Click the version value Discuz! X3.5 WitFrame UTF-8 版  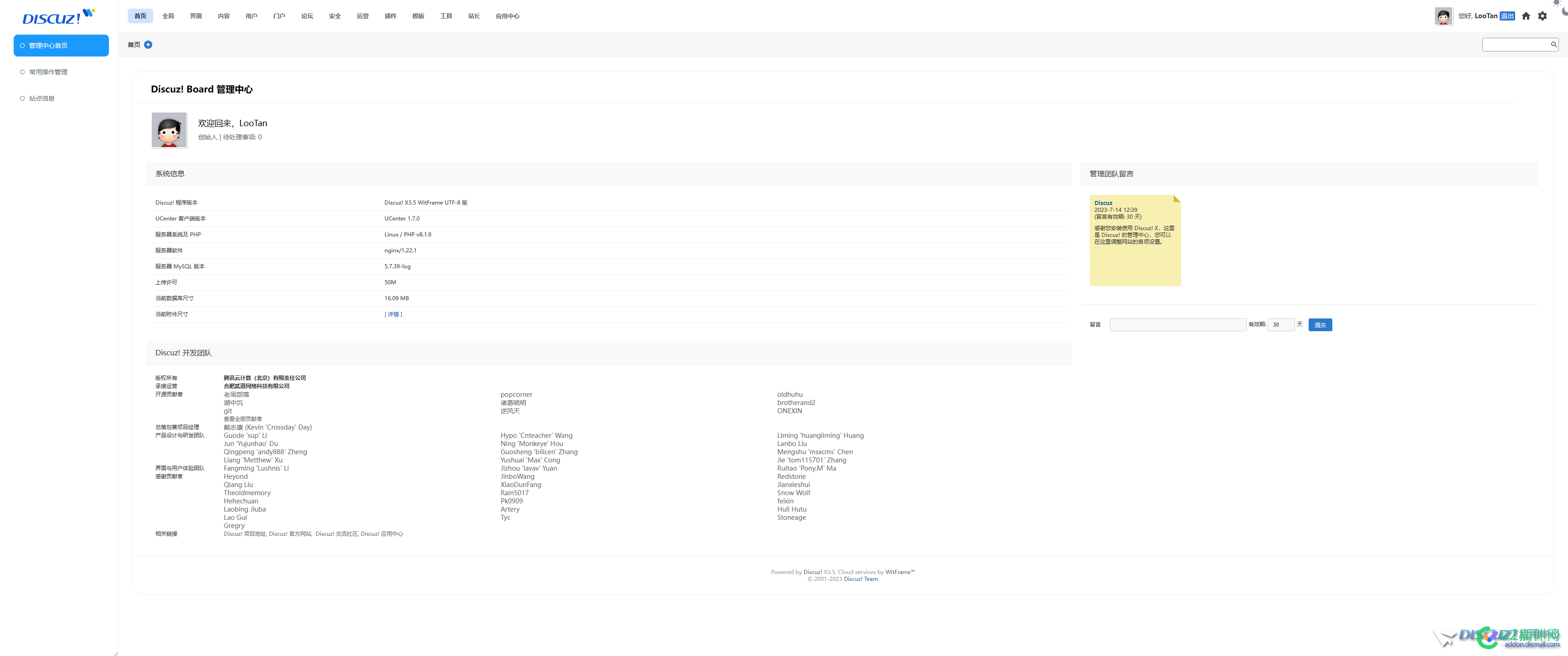pyautogui.click(x=425, y=203)
